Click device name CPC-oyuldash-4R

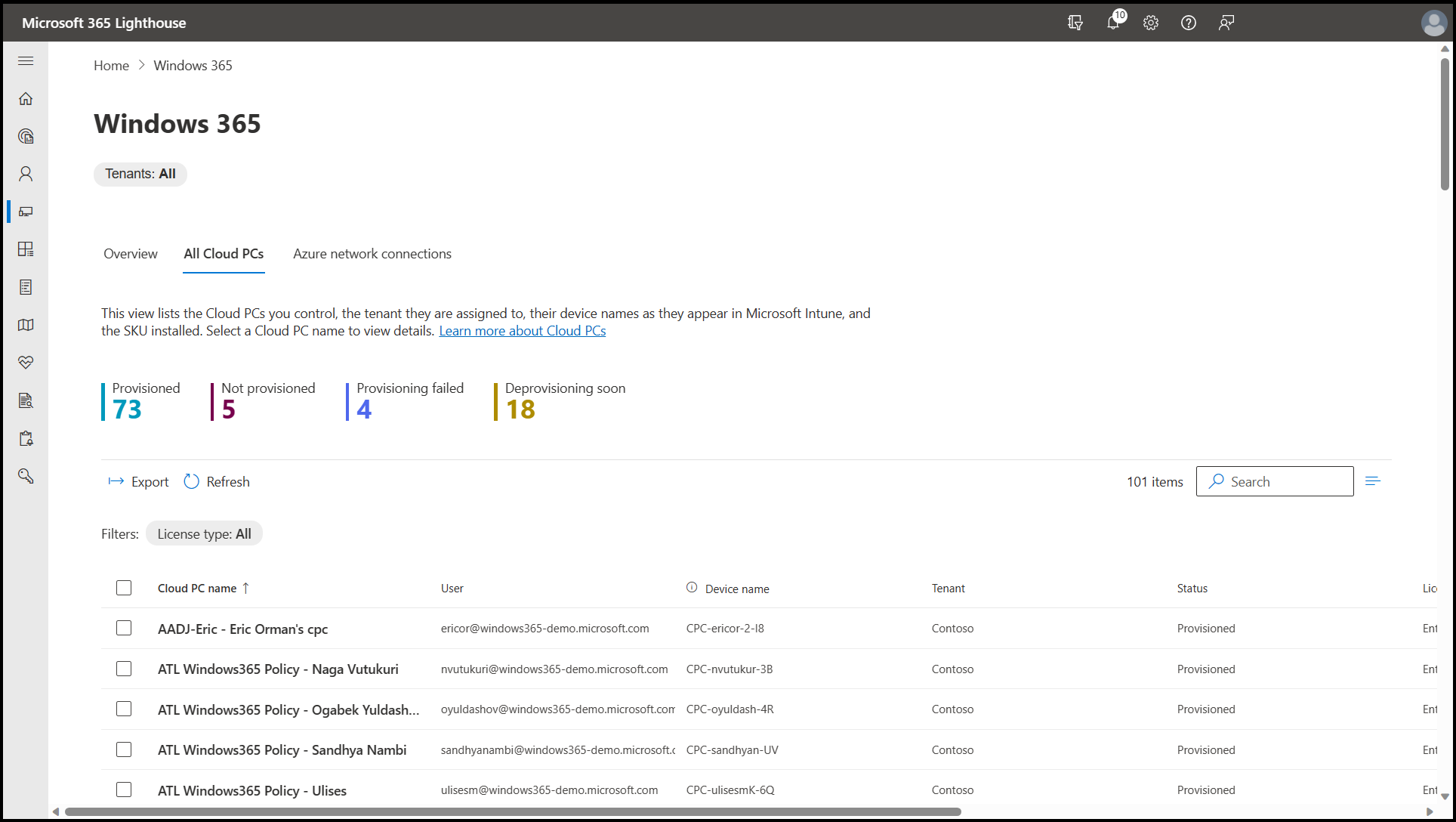click(730, 709)
